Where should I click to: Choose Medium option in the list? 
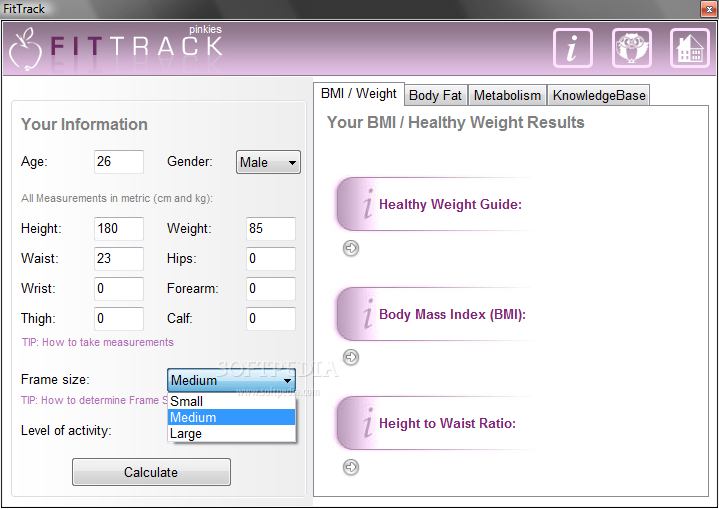tap(232, 417)
